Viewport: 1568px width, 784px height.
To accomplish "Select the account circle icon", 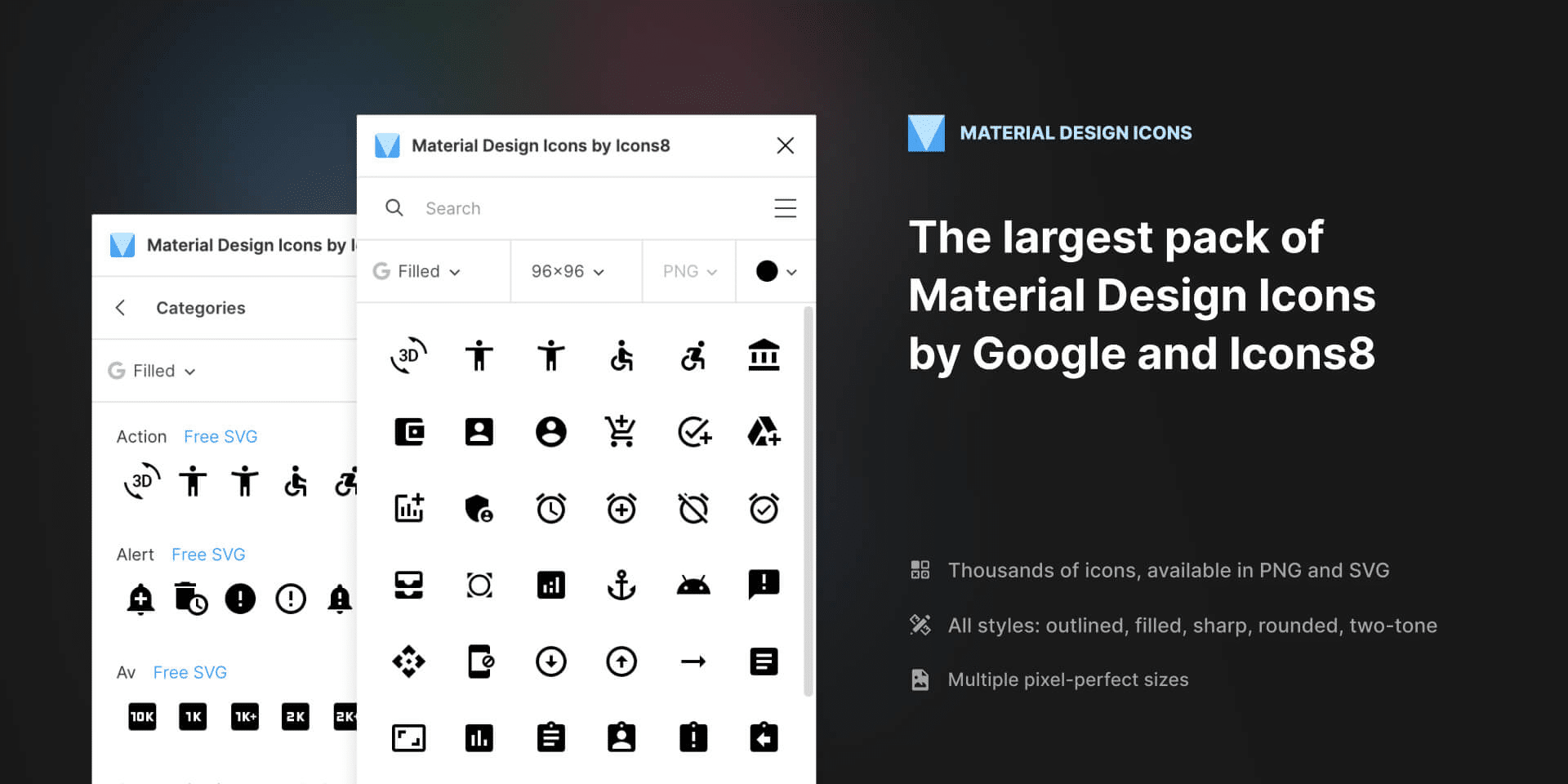I will [x=551, y=431].
